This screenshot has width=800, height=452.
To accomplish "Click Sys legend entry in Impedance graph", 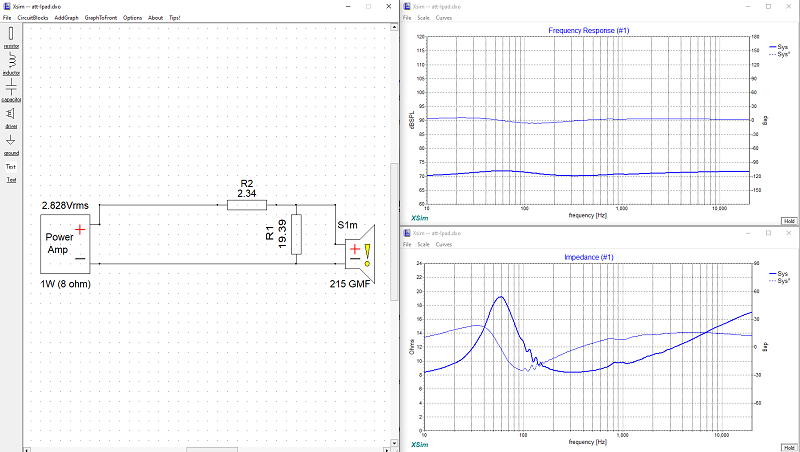I will pyautogui.click(x=779, y=274).
